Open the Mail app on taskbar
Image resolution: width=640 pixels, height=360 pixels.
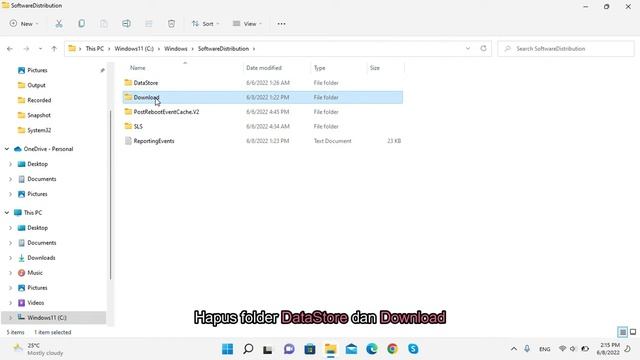pyautogui.click(x=351, y=349)
